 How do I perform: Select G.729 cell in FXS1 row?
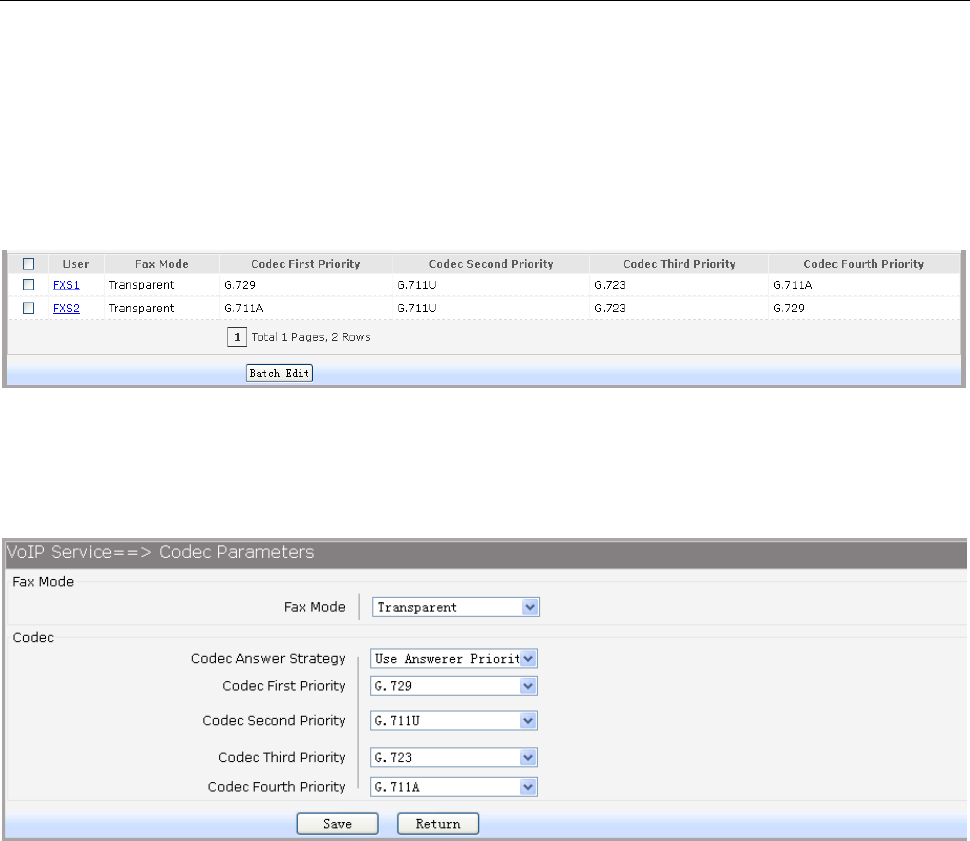tap(240, 285)
